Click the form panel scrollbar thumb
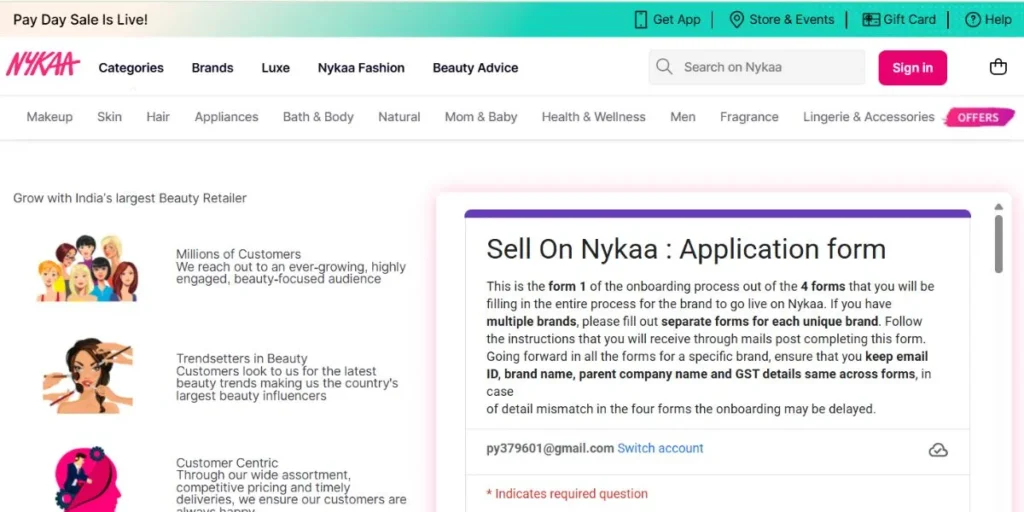 click(x=998, y=244)
